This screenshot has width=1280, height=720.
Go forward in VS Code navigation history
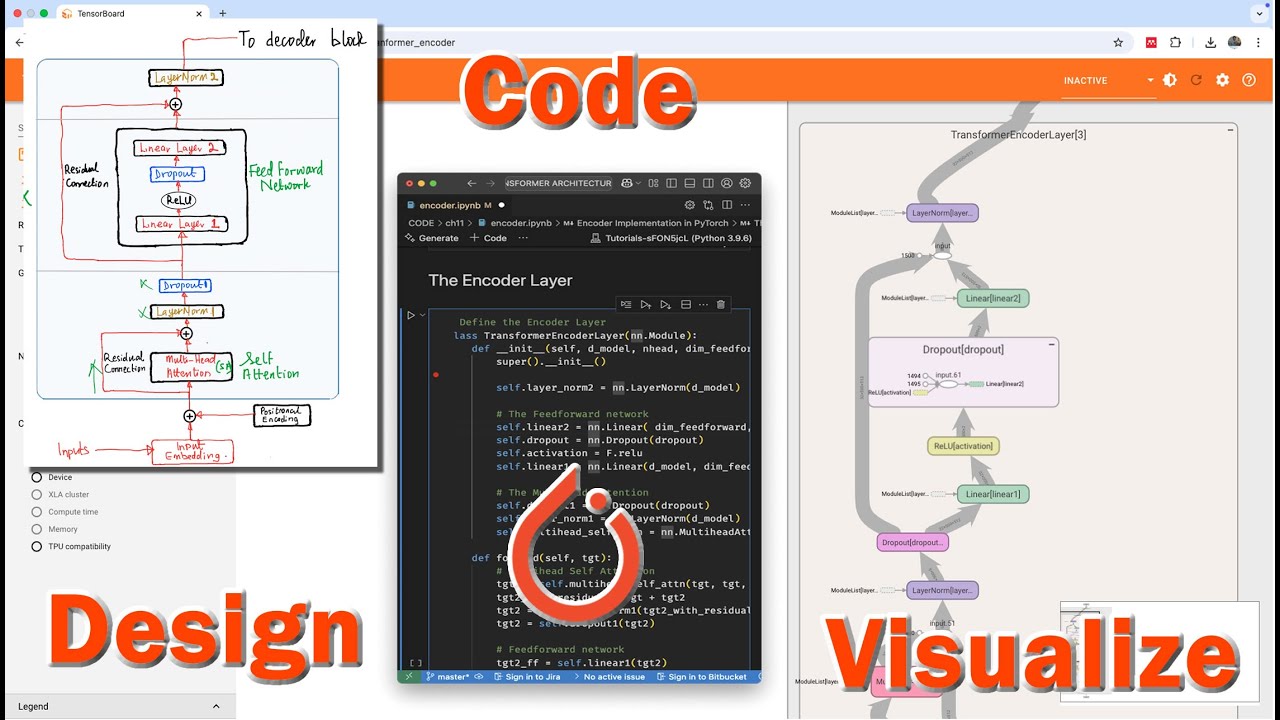pyautogui.click(x=490, y=183)
